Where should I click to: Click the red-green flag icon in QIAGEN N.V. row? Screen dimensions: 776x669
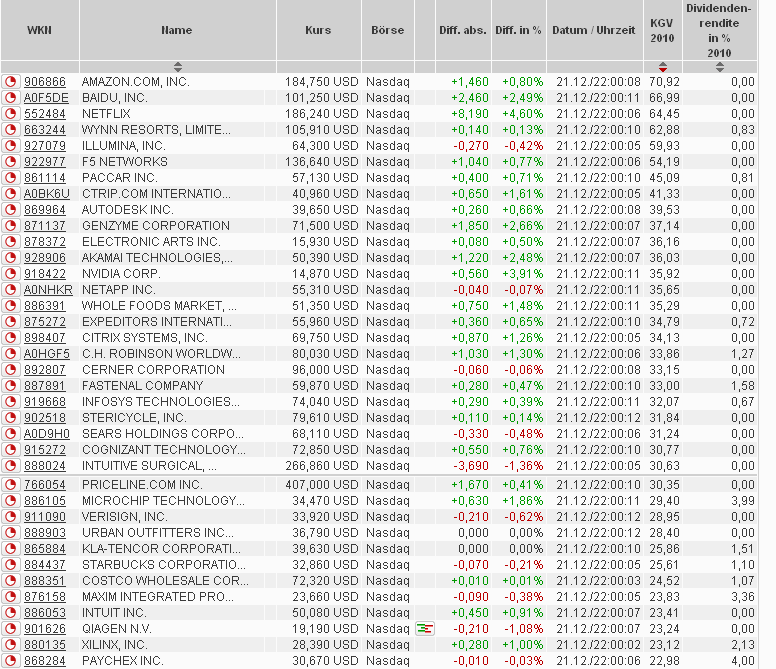(x=425, y=629)
